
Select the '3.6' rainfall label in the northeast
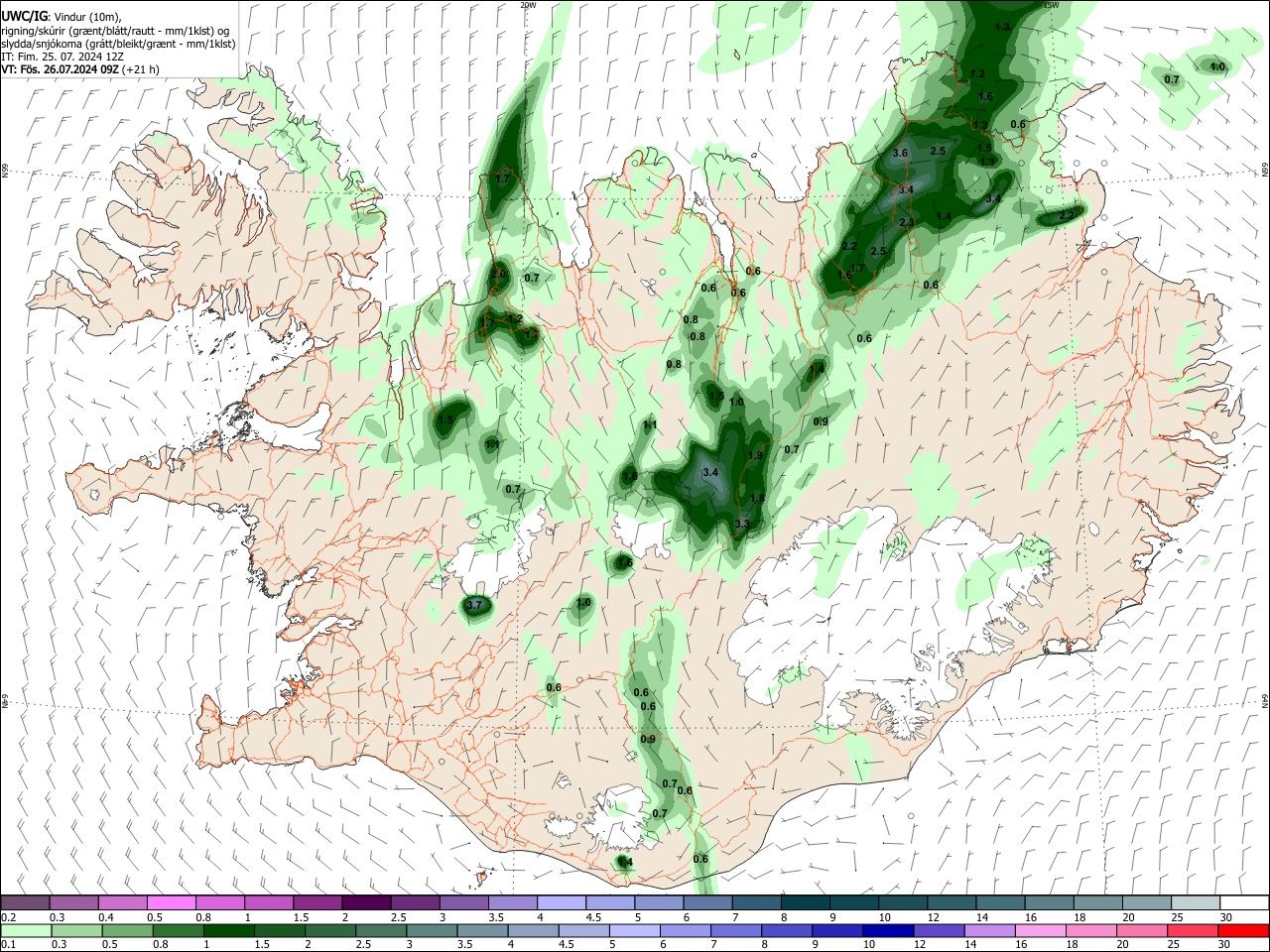900,154
